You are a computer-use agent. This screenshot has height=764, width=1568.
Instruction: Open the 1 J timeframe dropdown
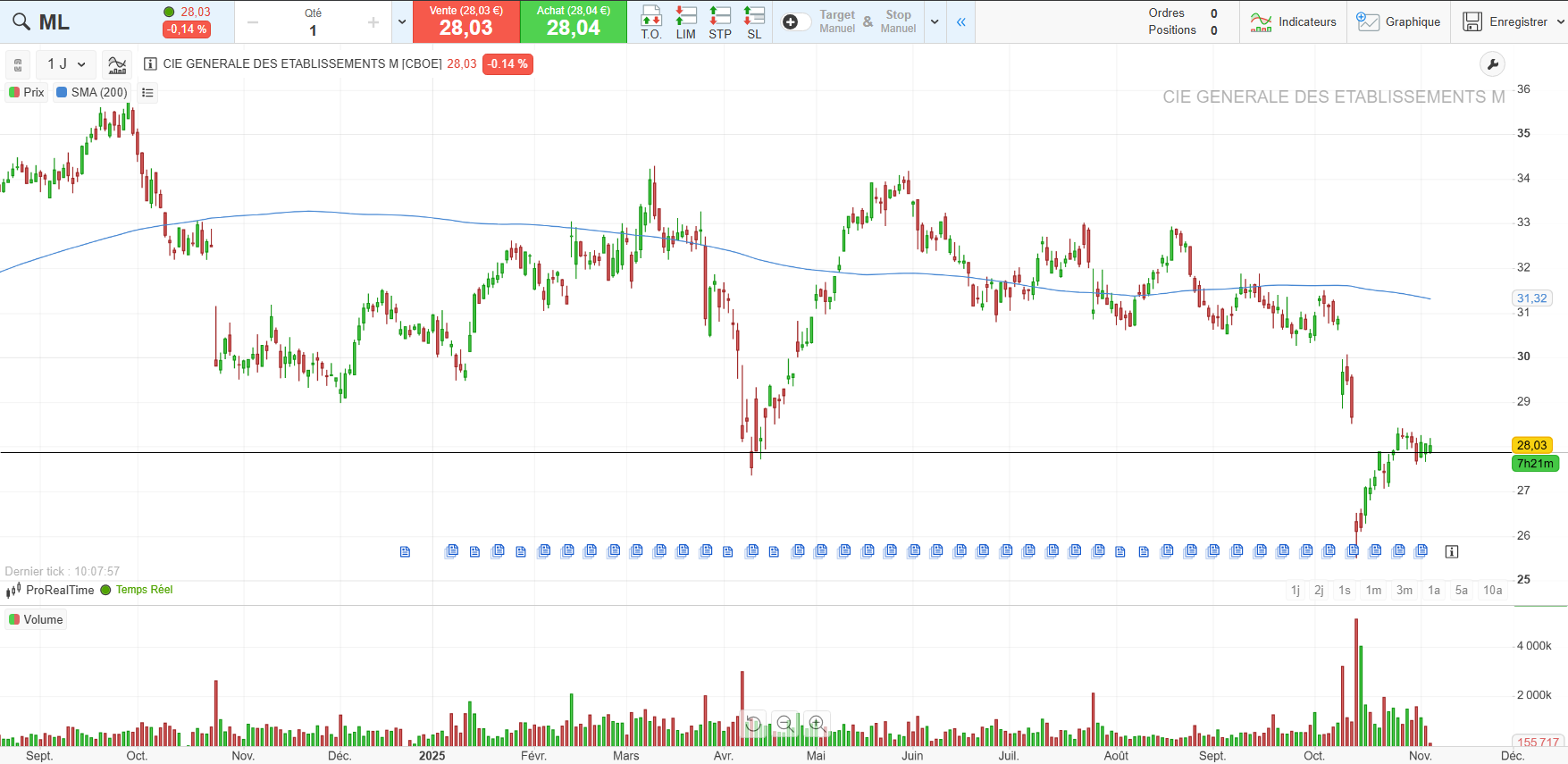[66, 64]
